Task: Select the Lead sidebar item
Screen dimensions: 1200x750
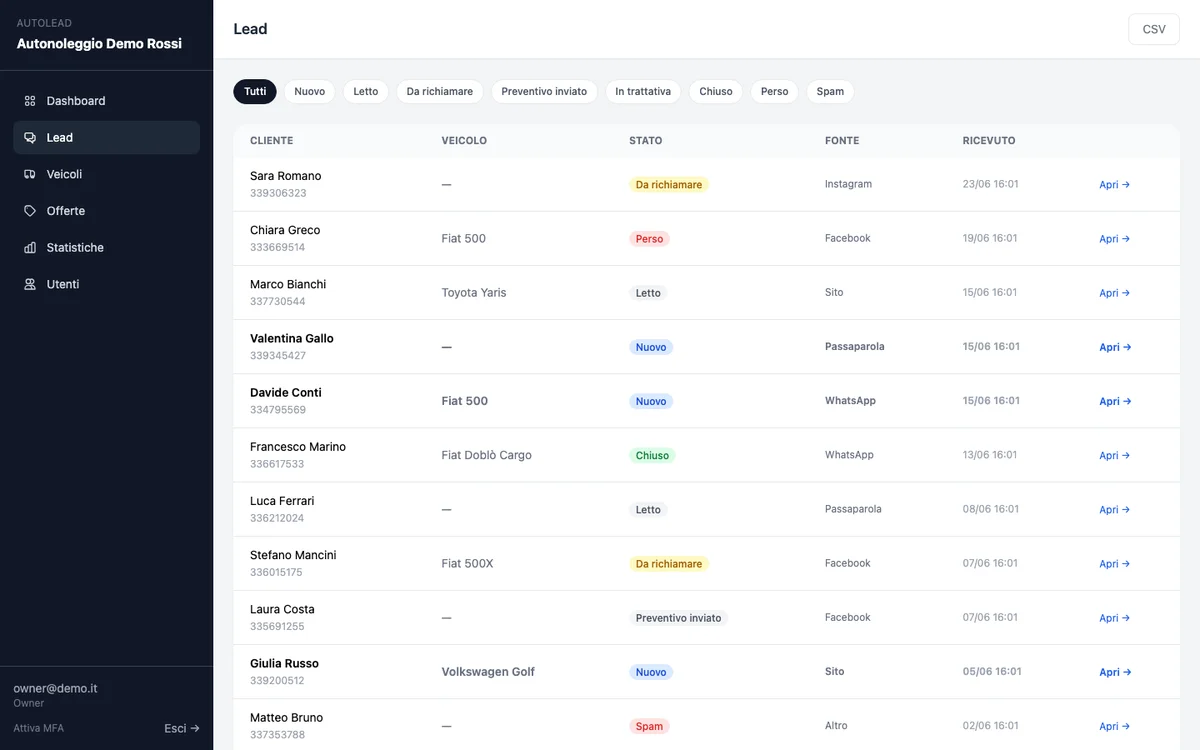Action: [107, 138]
